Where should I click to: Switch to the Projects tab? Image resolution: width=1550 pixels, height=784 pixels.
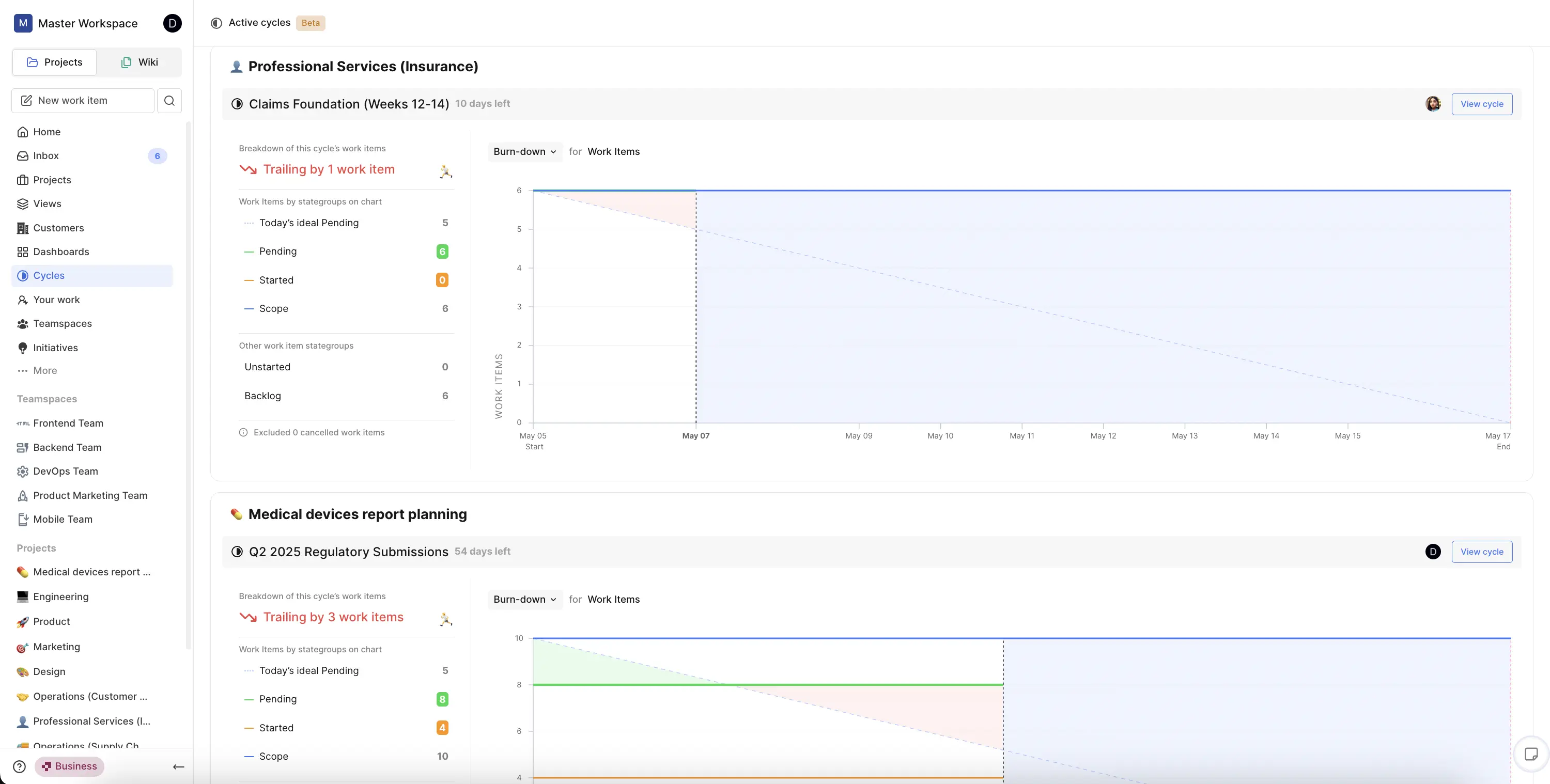coord(55,62)
